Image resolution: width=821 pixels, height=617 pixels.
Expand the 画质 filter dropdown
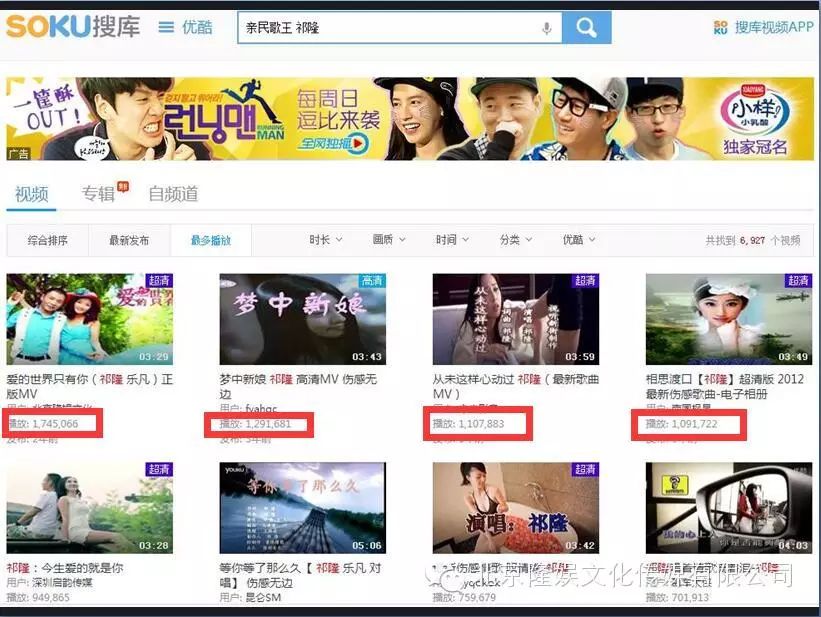point(389,240)
